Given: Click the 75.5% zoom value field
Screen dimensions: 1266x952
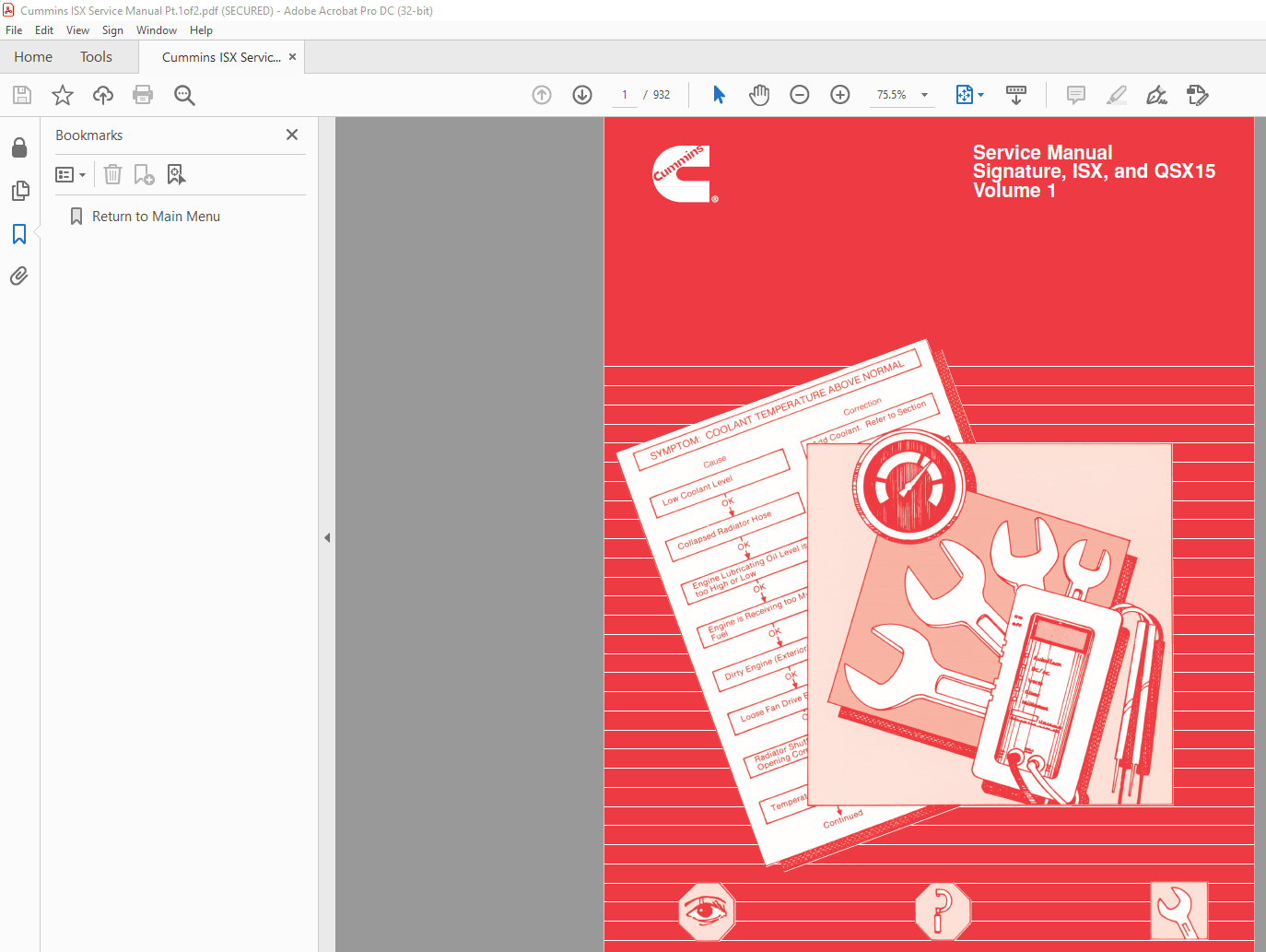Looking at the screenshot, I should coord(891,95).
